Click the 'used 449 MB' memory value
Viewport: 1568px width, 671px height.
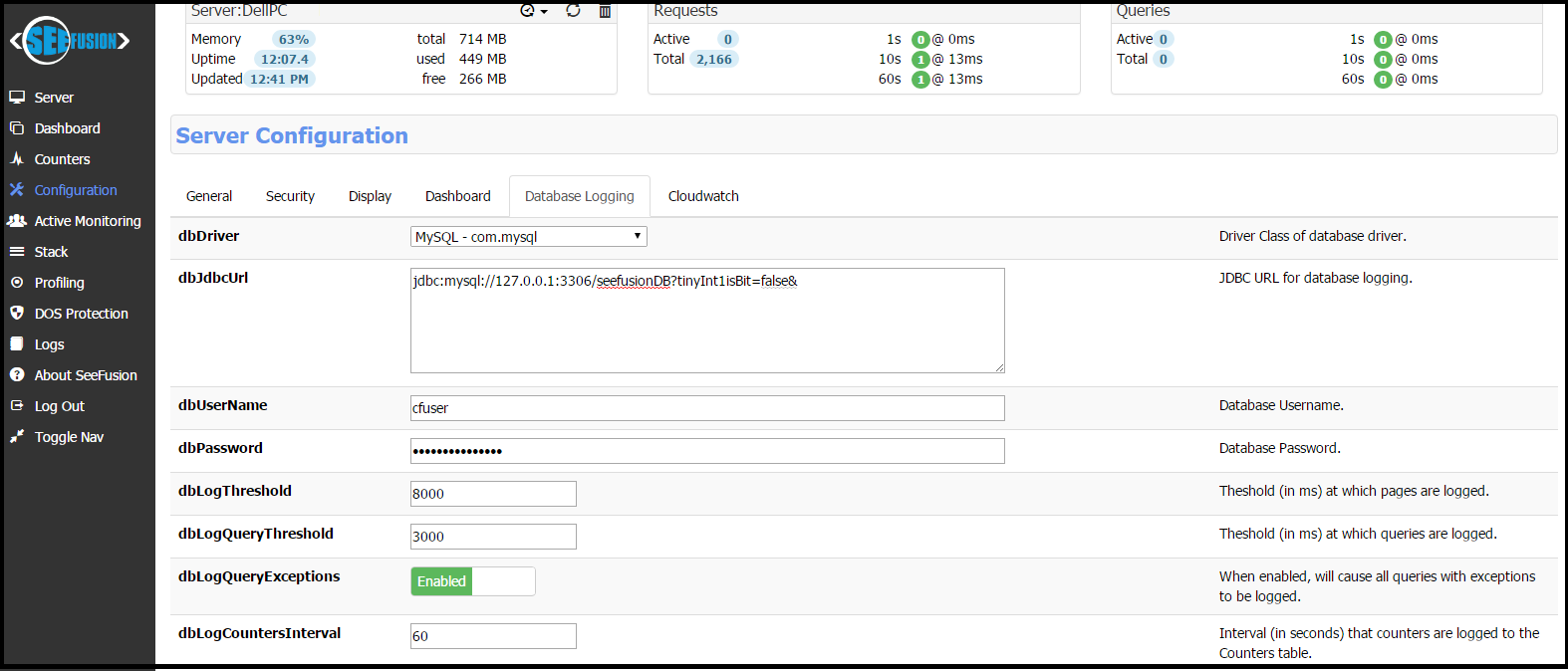(x=461, y=59)
